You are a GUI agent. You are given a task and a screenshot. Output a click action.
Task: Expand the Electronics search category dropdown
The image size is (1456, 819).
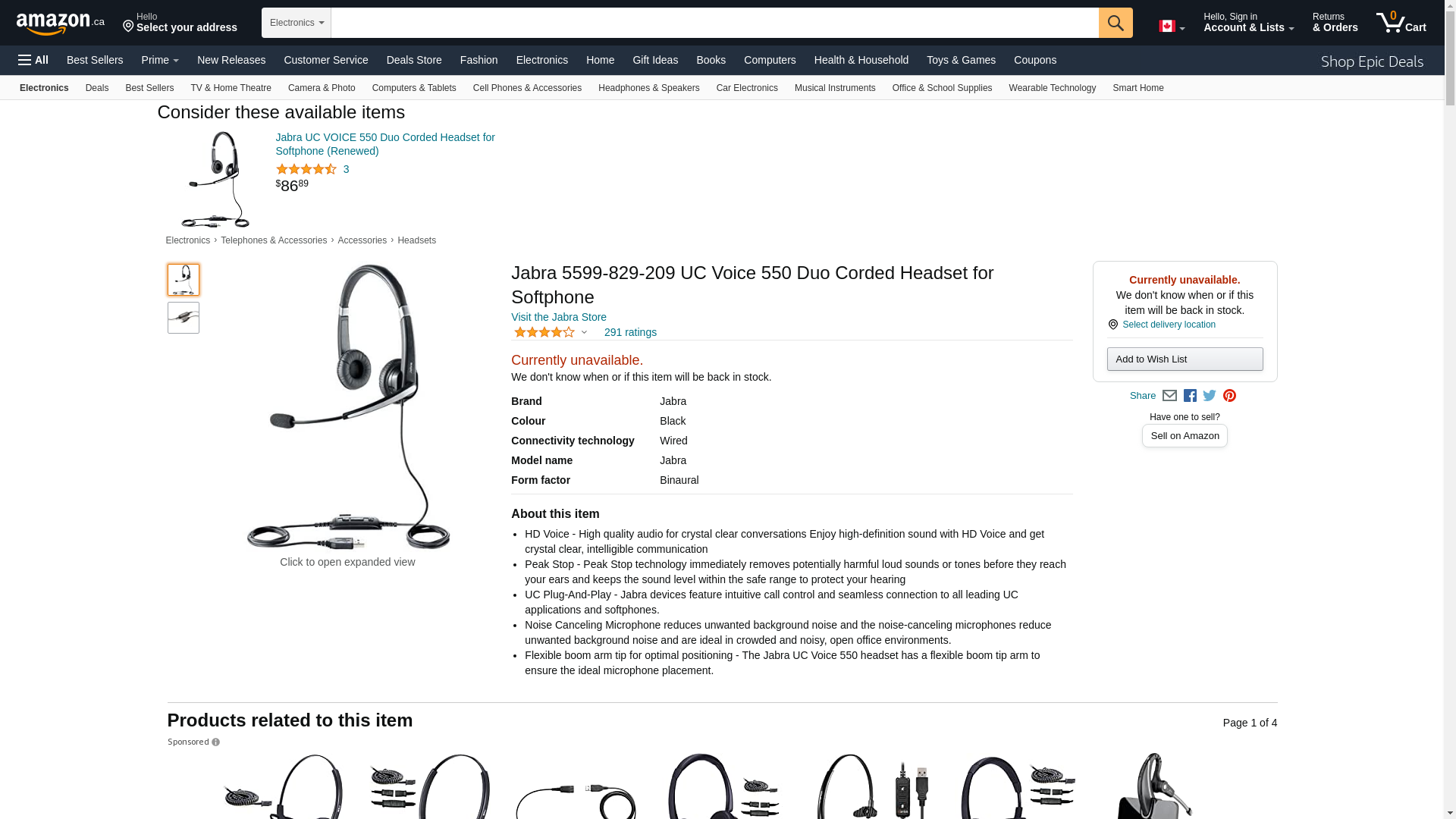point(297,23)
